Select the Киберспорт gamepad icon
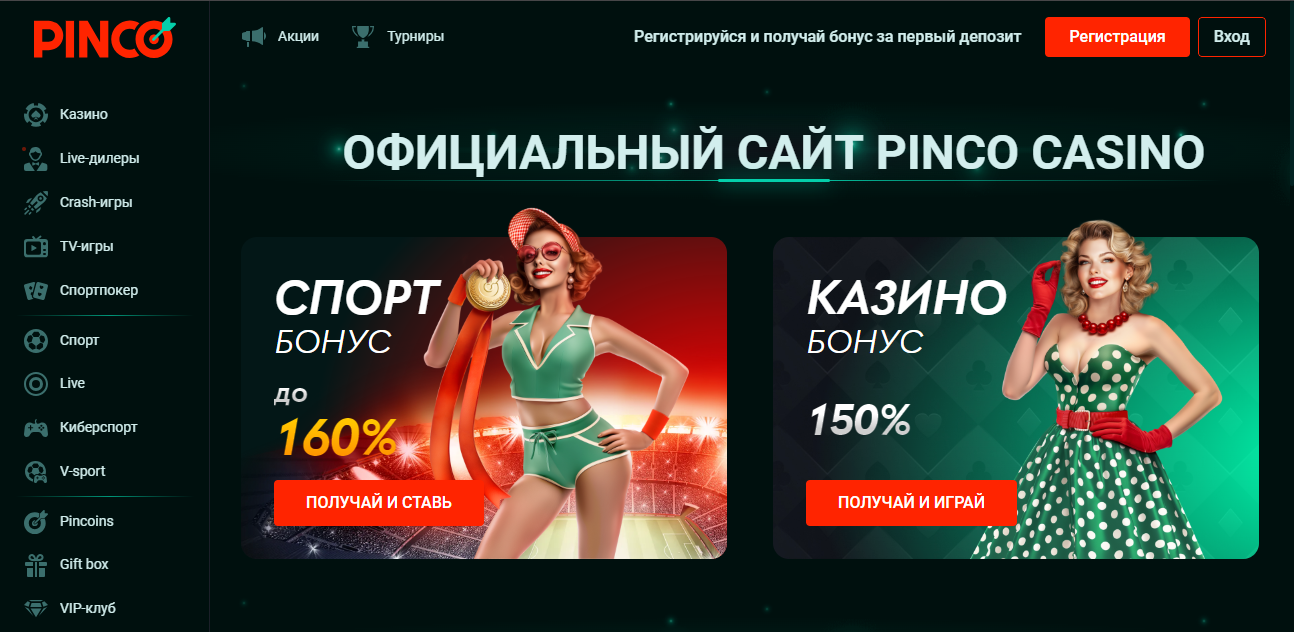The image size is (1294, 632). 36,427
